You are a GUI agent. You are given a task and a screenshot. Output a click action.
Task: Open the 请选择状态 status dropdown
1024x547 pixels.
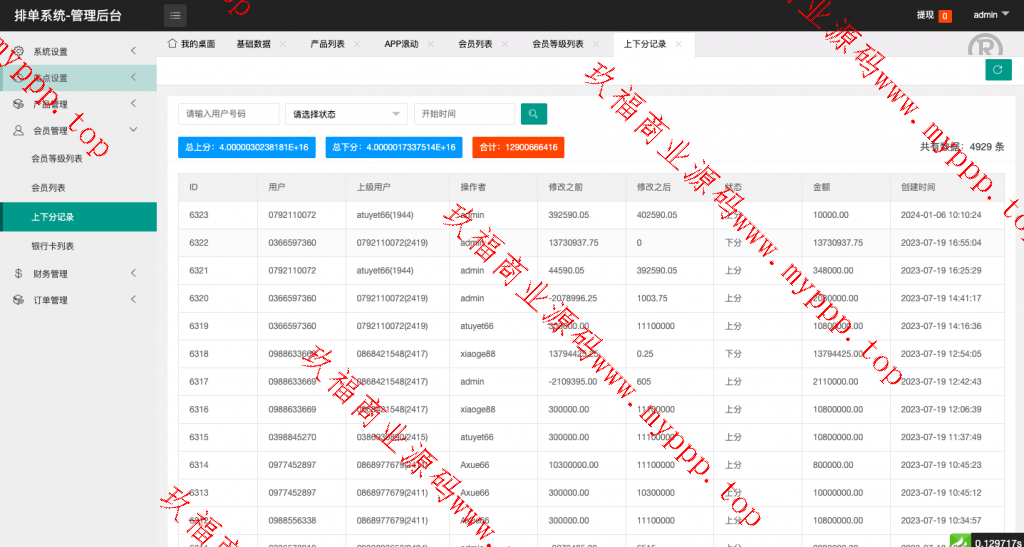(346, 114)
